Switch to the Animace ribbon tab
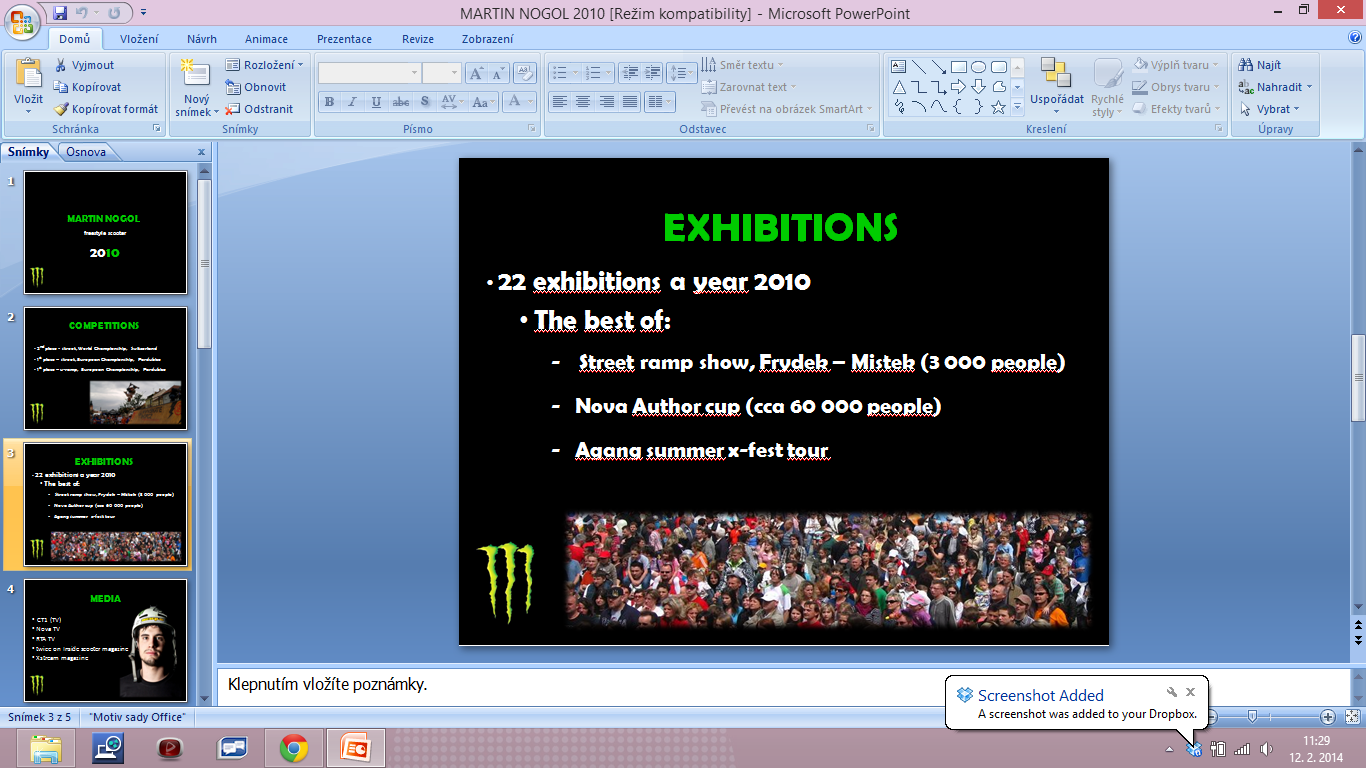The image size is (1366, 768). [x=266, y=39]
